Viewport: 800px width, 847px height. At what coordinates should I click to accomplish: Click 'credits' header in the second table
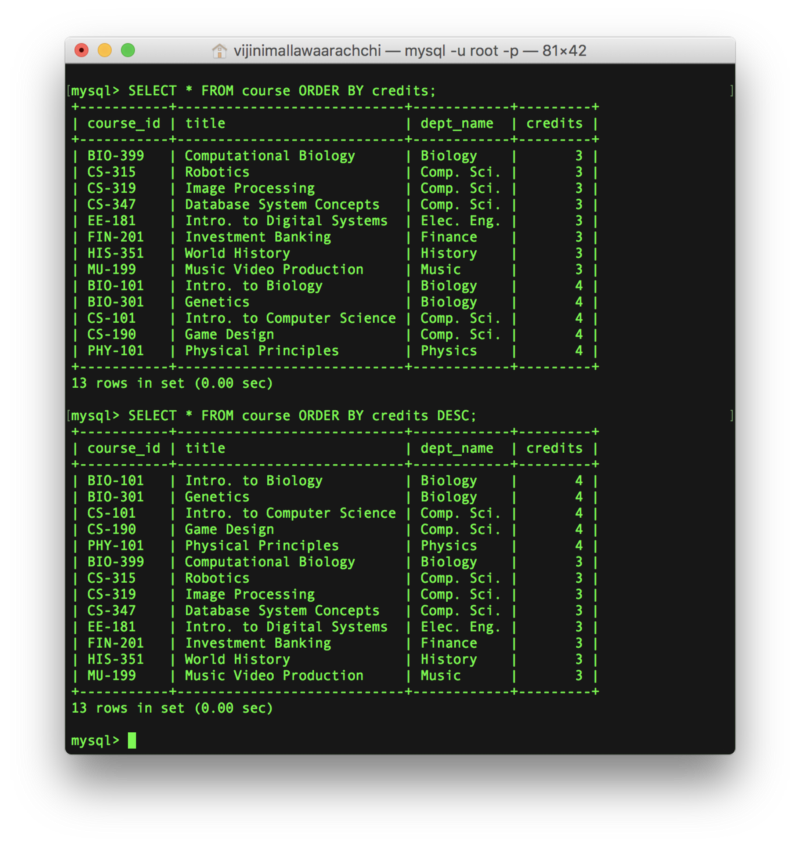tap(554, 449)
